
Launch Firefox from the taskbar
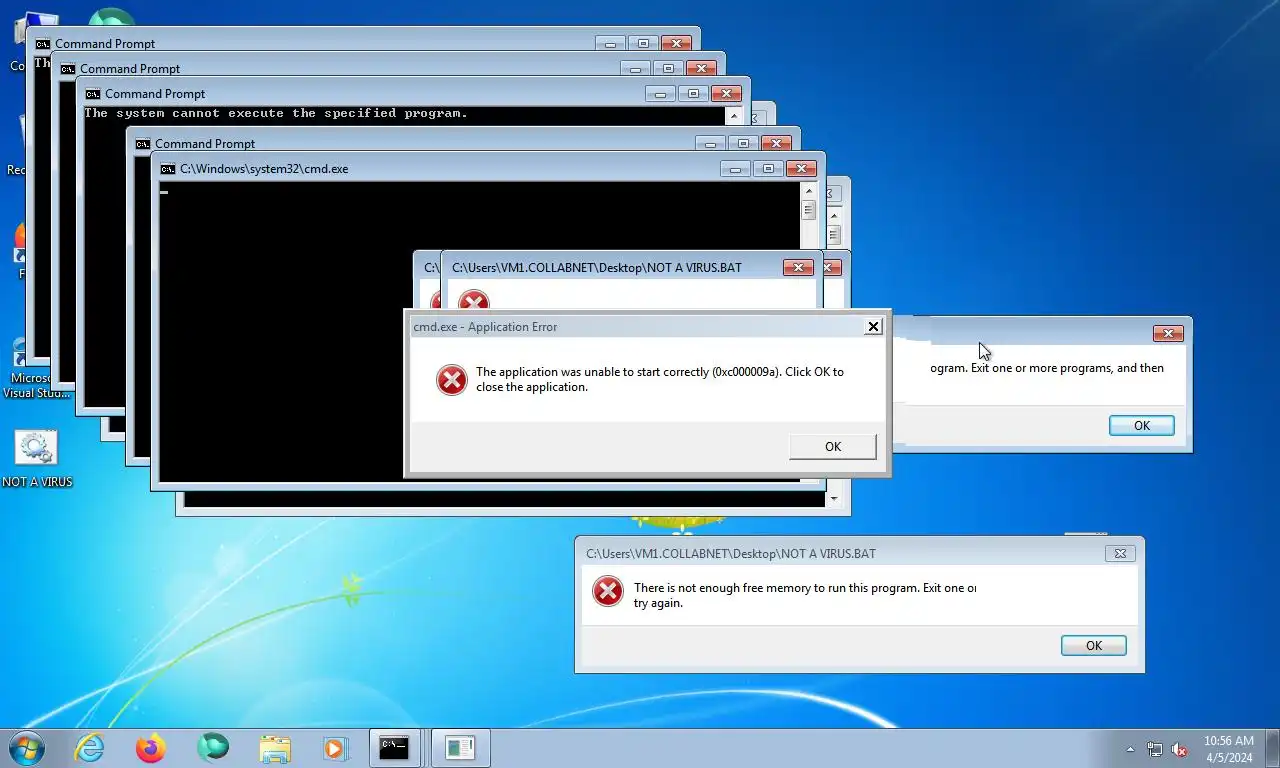(x=151, y=747)
